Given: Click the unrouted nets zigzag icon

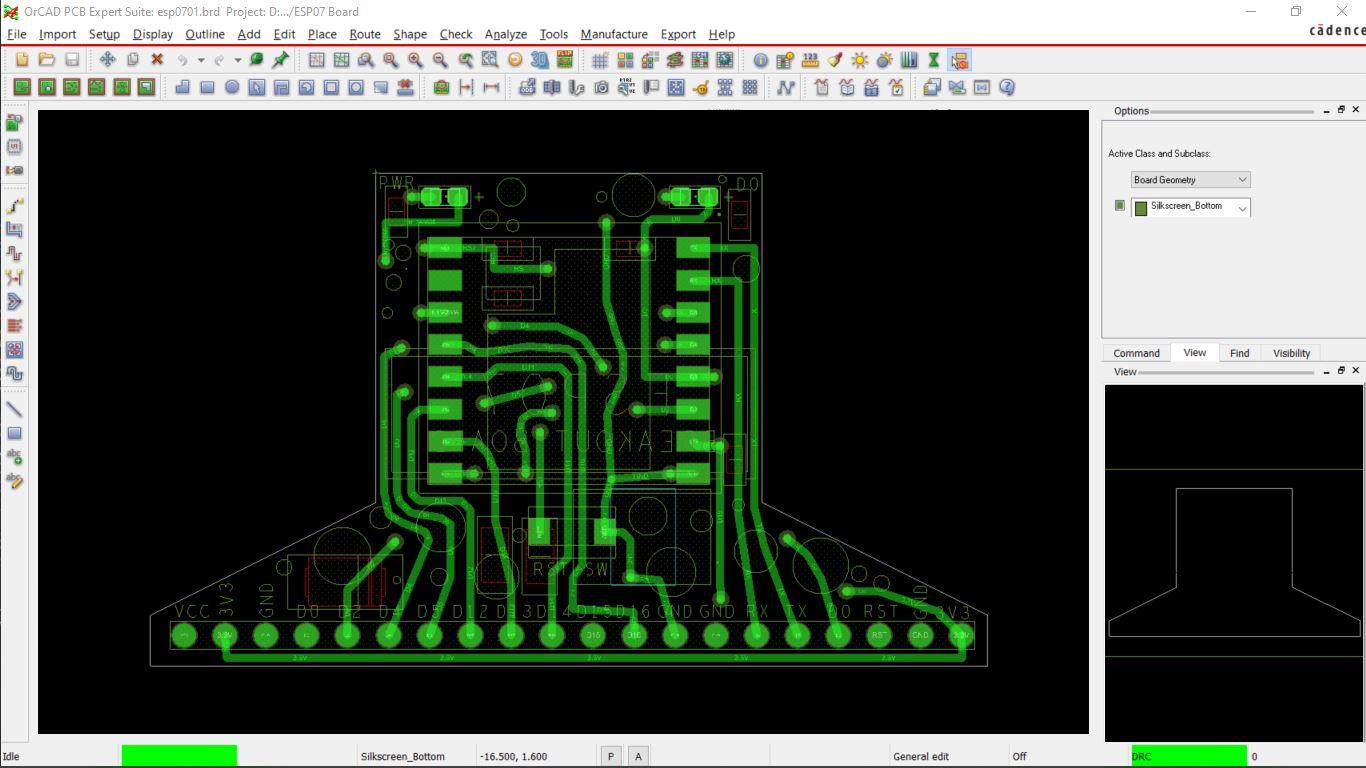Looking at the screenshot, I should 785,87.
